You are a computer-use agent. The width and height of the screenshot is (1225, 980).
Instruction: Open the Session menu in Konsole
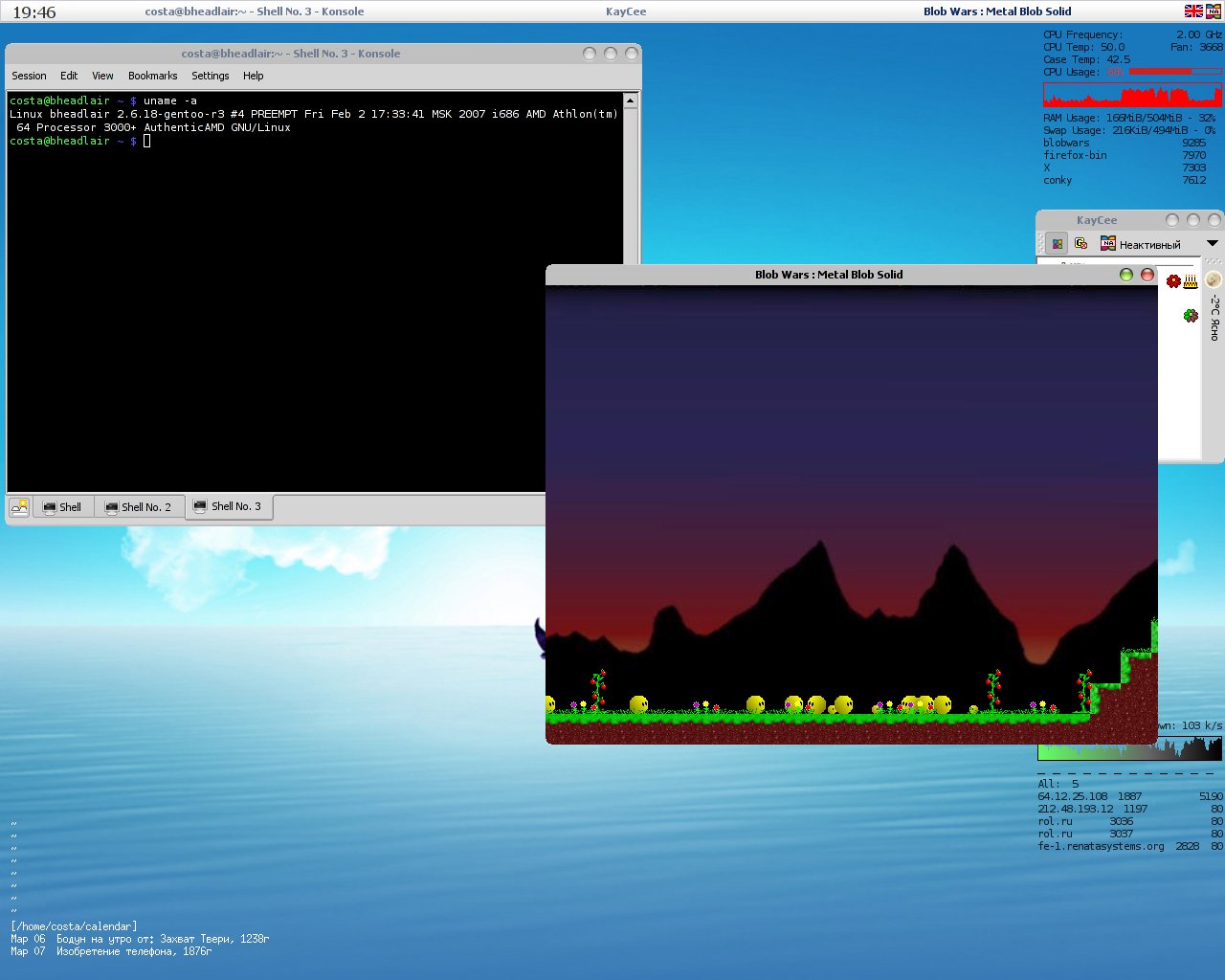tap(29, 76)
